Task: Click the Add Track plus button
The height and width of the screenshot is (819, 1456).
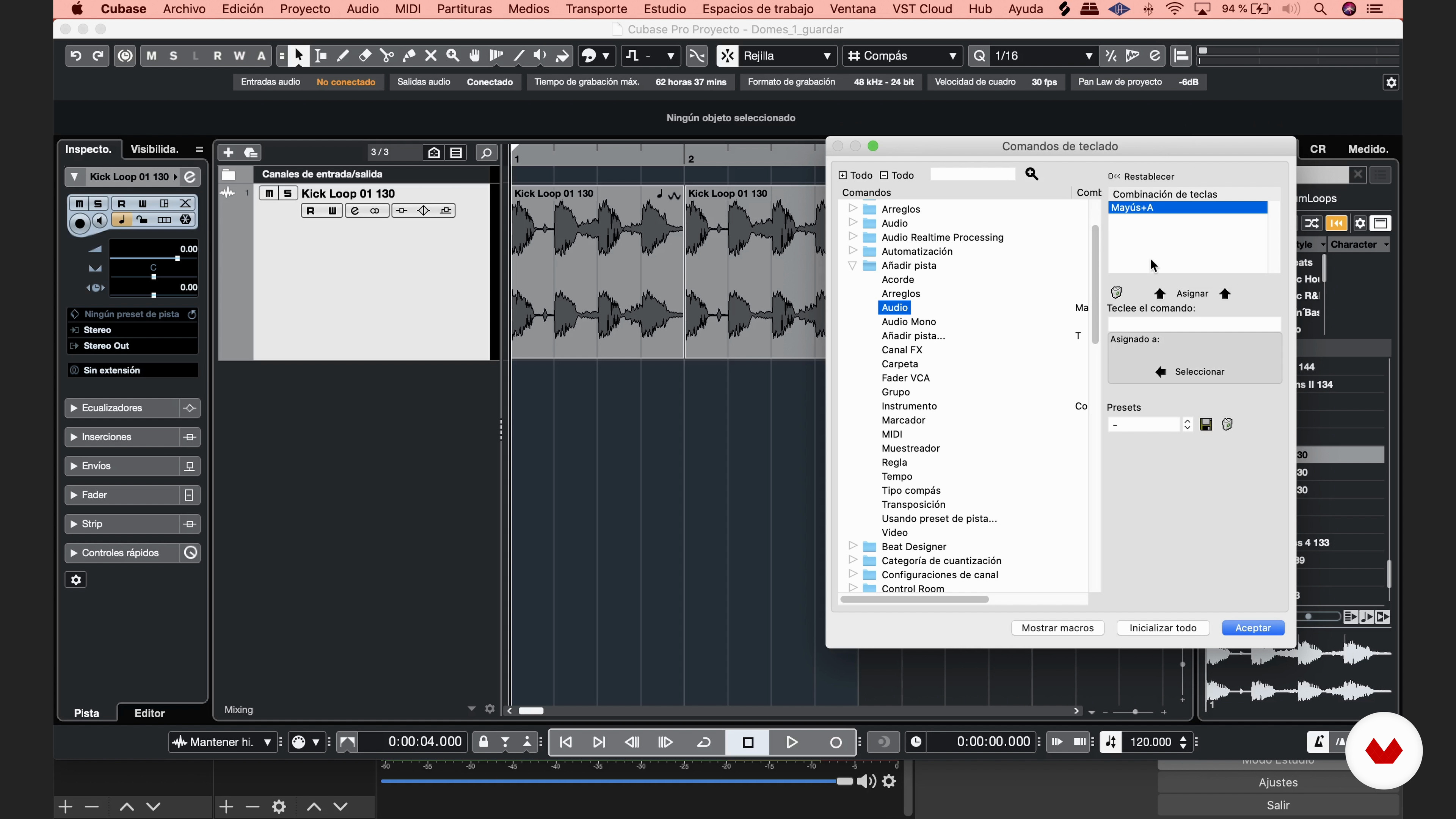Action: [x=228, y=152]
